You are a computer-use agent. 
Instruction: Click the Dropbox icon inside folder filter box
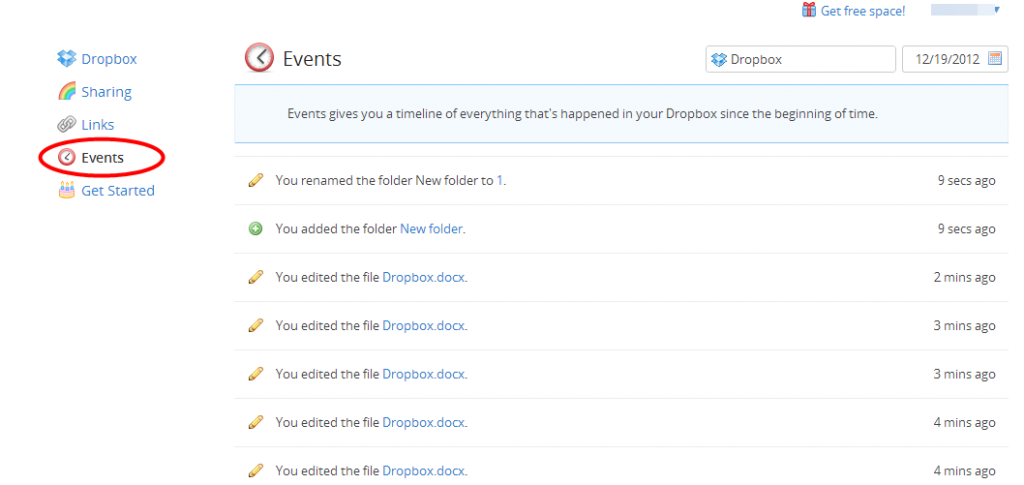[x=719, y=59]
